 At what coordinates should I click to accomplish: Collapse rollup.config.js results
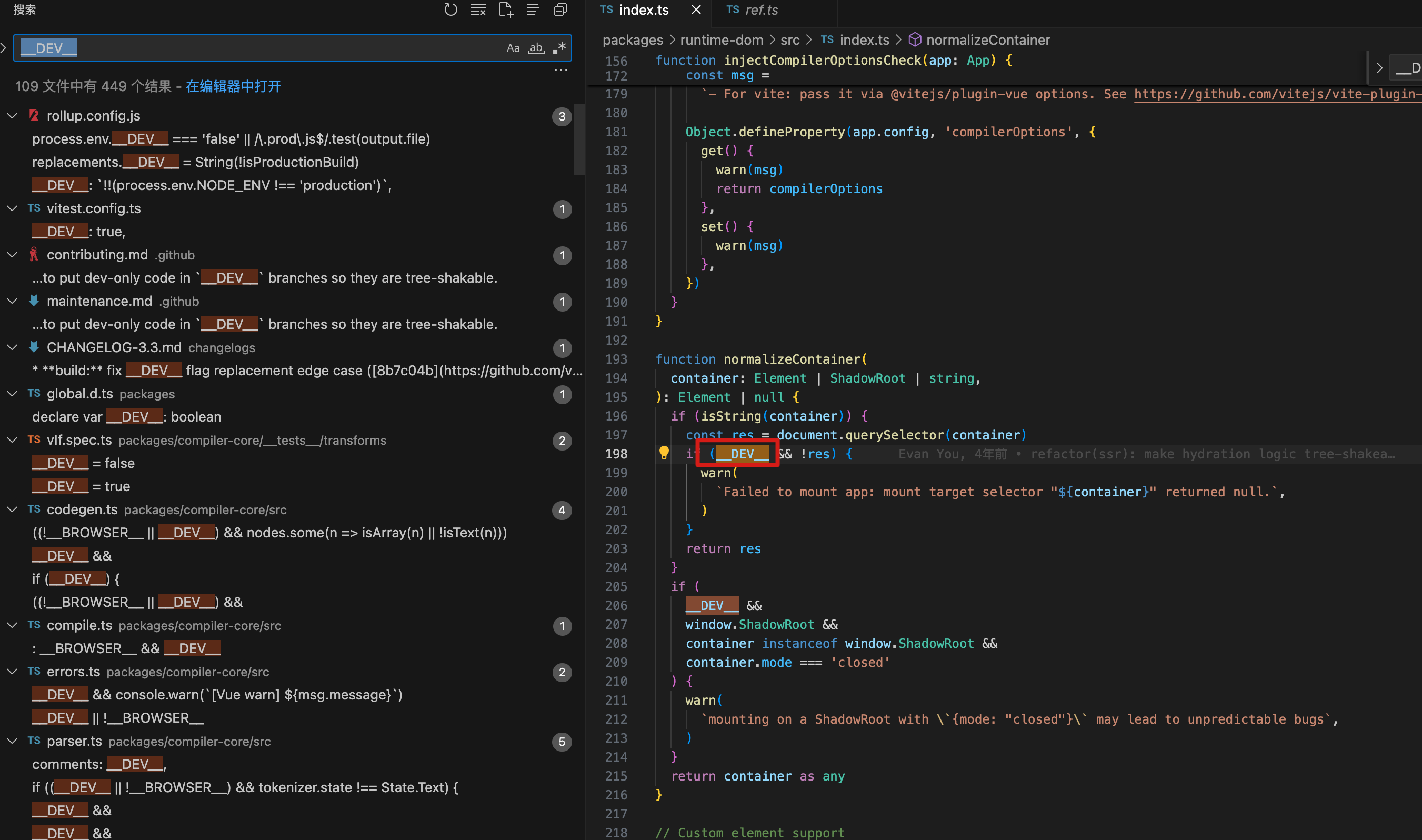12,115
